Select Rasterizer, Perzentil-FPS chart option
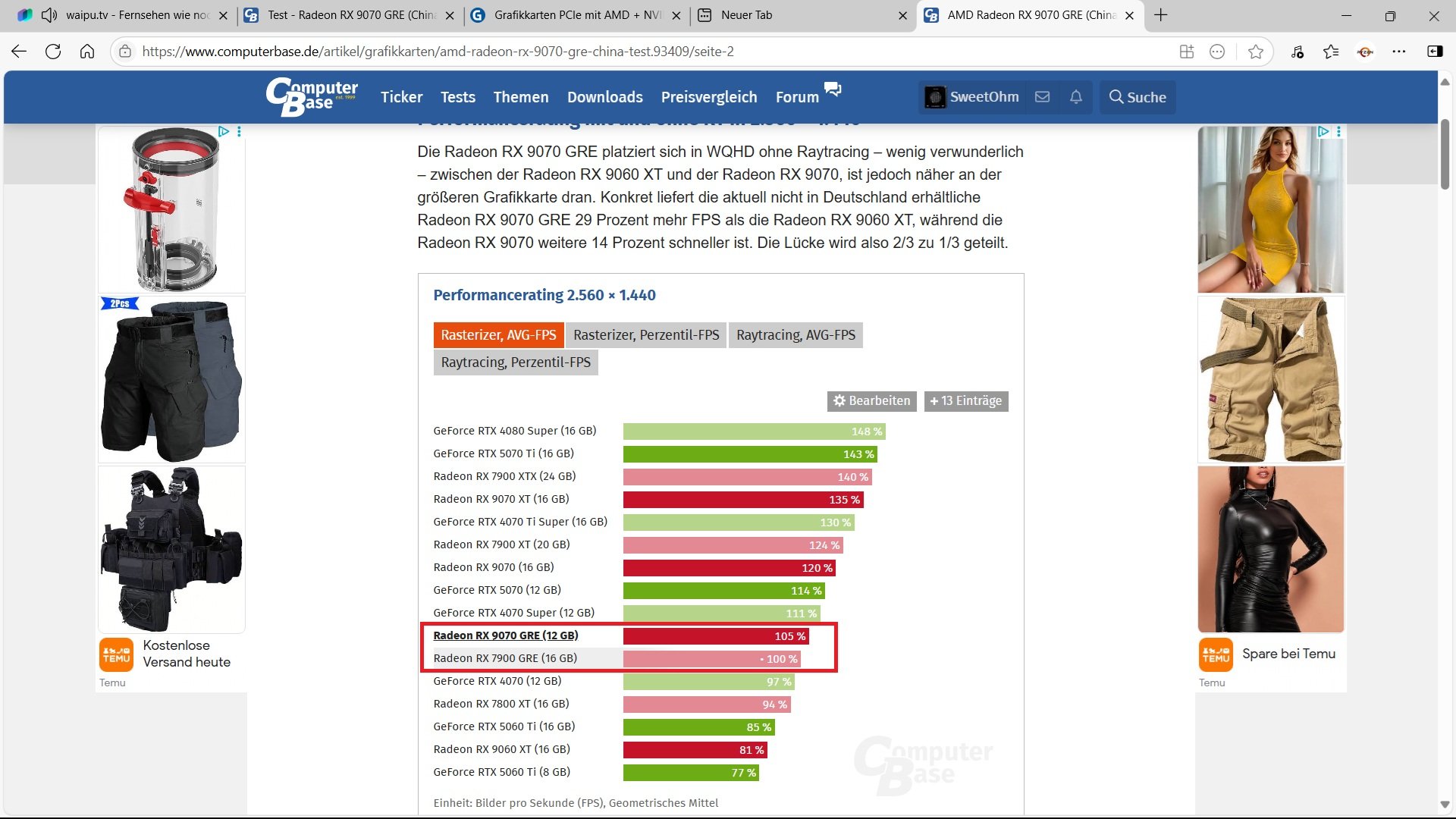This screenshot has width=1456, height=819. [646, 335]
